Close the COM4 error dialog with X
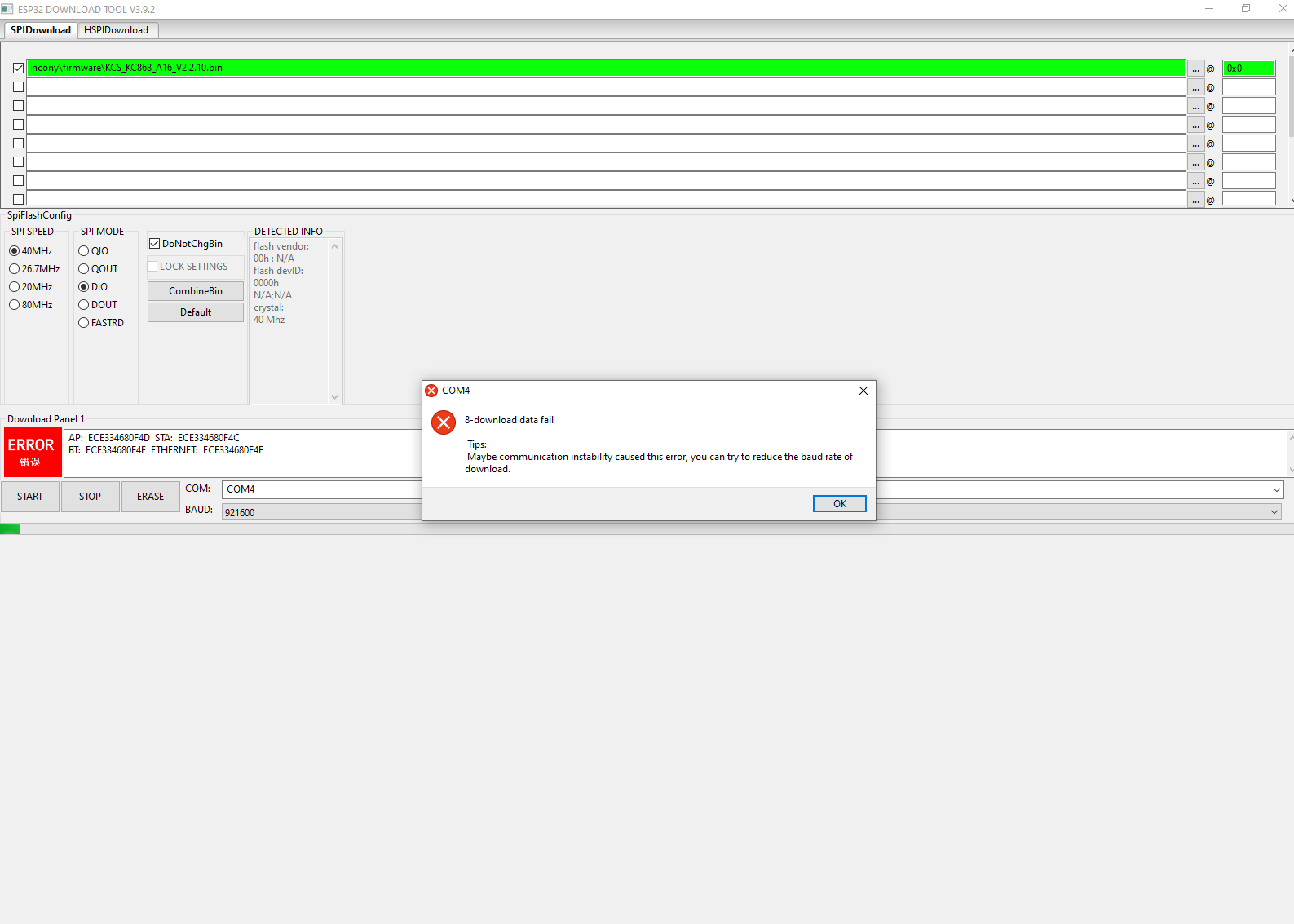The height and width of the screenshot is (924, 1294). 863,391
